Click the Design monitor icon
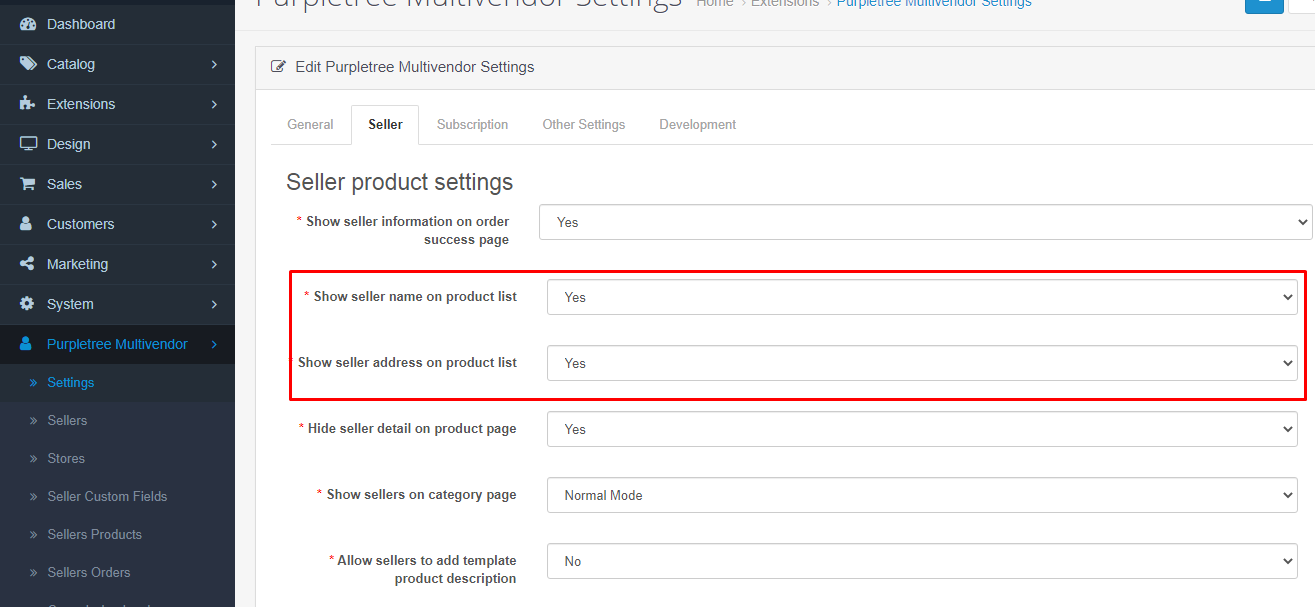This screenshot has width=1315, height=607. (x=28, y=144)
